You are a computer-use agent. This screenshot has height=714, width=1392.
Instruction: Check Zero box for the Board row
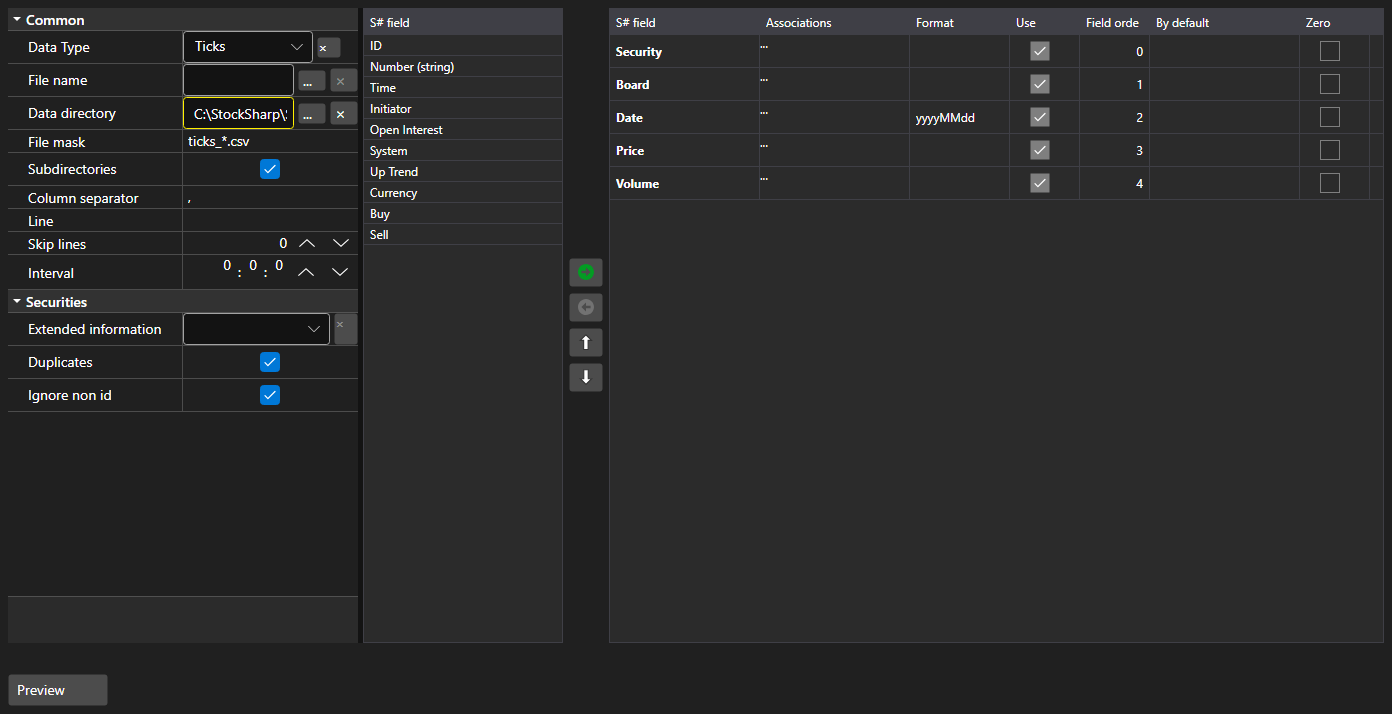[1330, 84]
